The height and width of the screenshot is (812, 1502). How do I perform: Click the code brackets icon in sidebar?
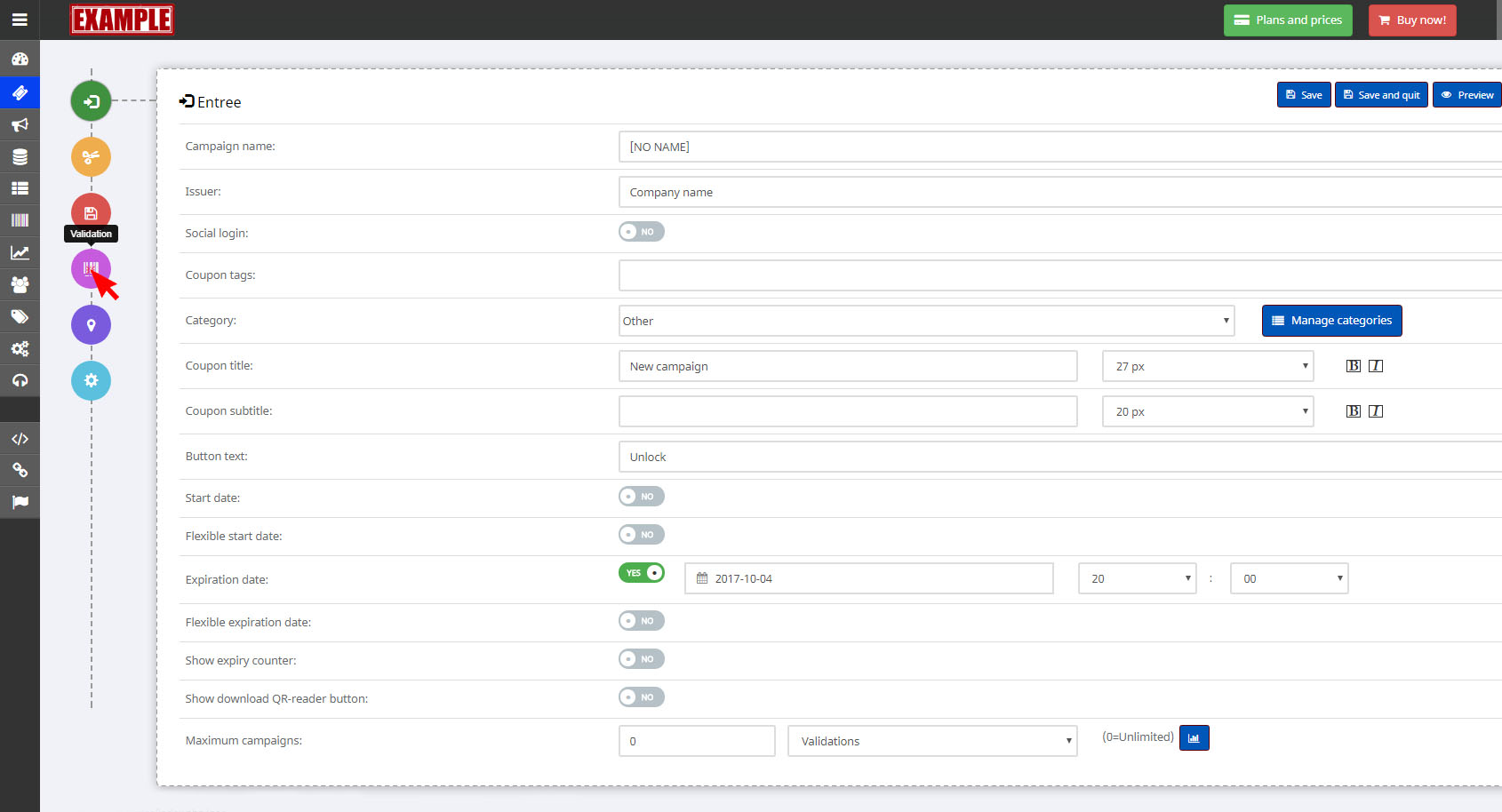pyautogui.click(x=20, y=439)
